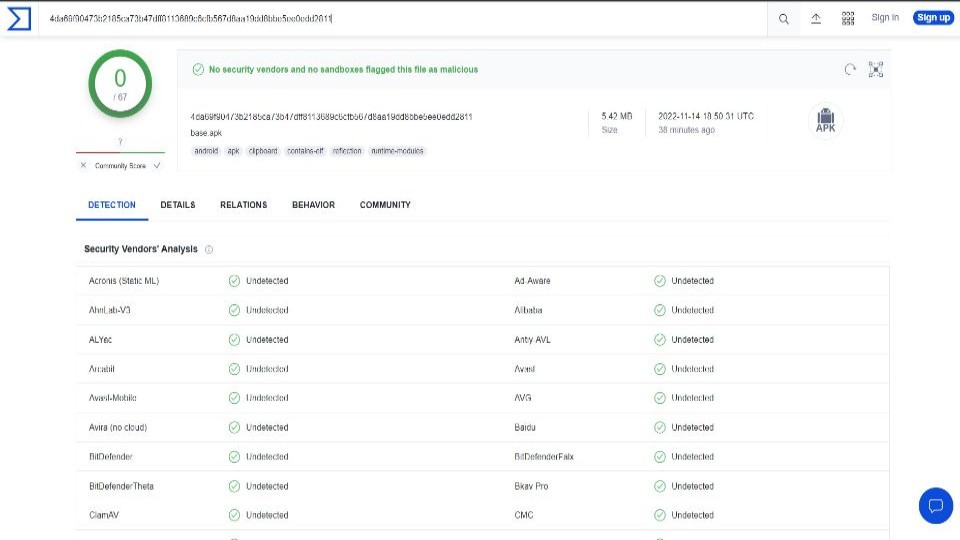Click the Undetected check icon for CMC

659,515
